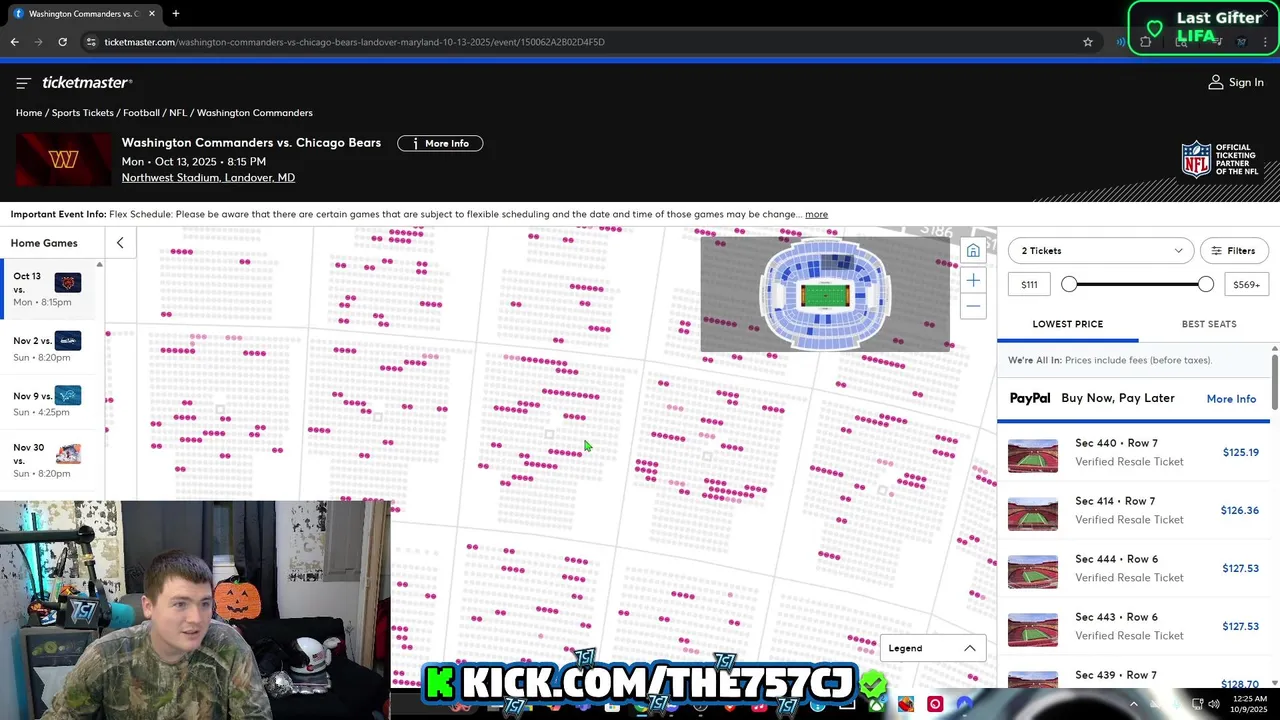The width and height of the screenshot is (1280, 720).
Task: Open More Info for the event
Action: pos(440,143)
